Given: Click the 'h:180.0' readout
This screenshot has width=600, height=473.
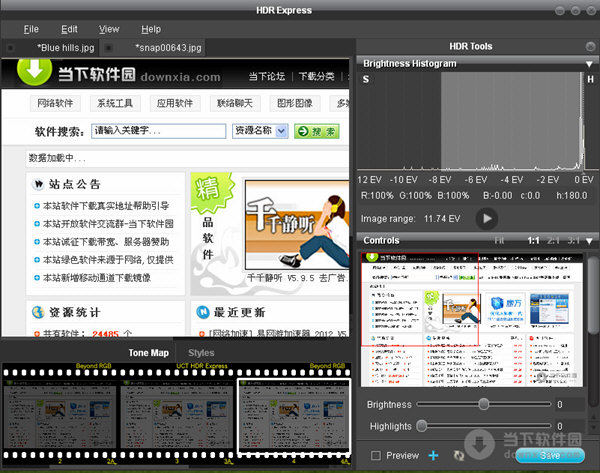Looking at the screenshot, I should 572,196.
